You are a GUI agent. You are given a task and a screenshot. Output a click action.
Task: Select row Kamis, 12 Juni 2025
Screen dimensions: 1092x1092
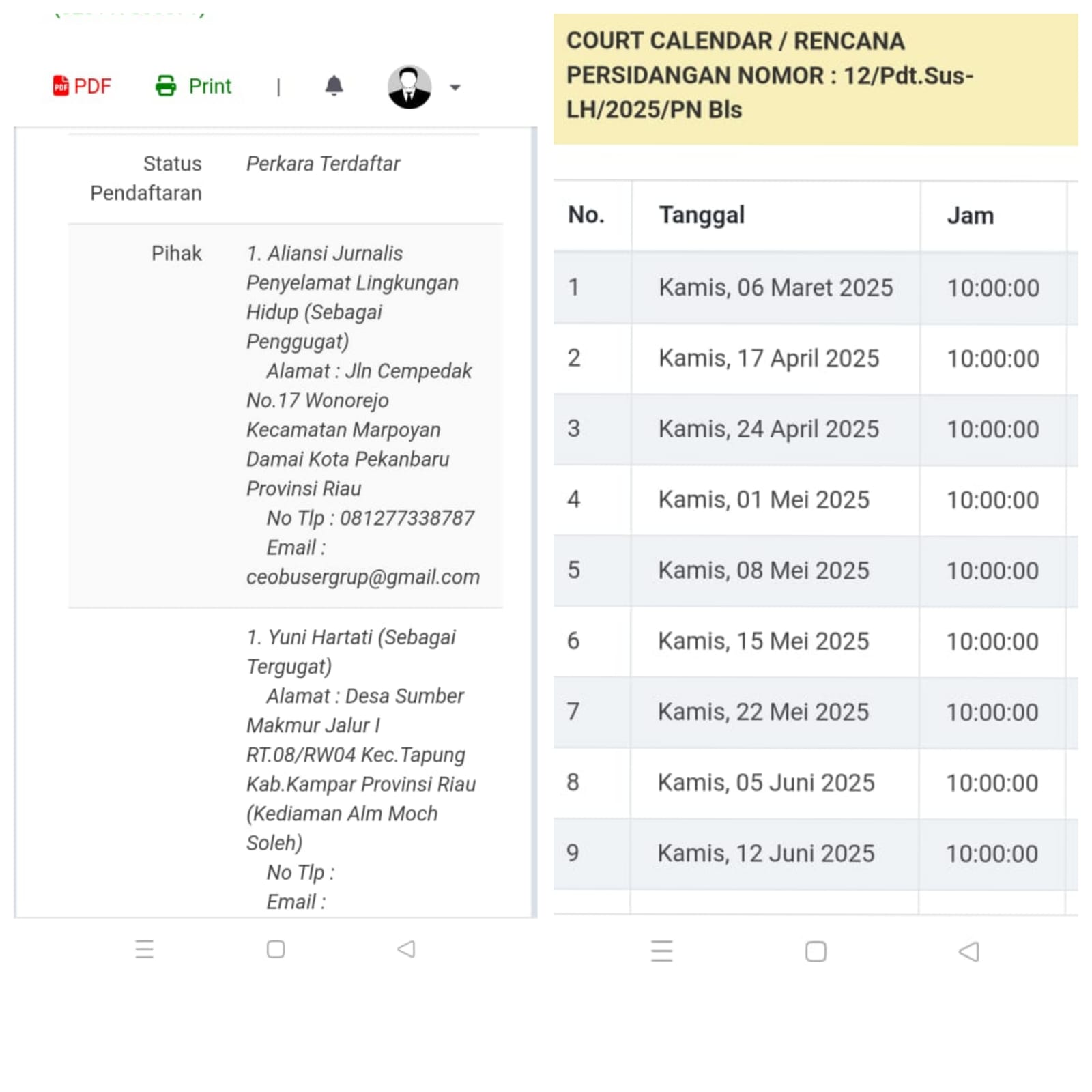coord(816,854)
